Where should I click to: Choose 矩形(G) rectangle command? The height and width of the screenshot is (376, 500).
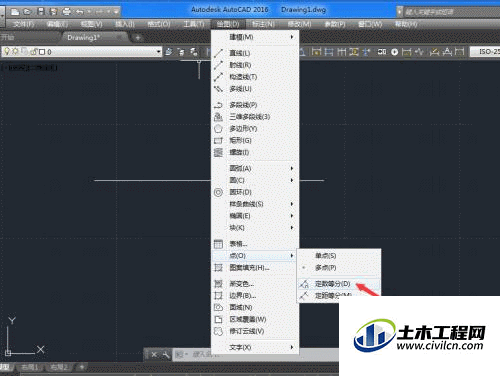pyautogui.click(x=255, y=141)
